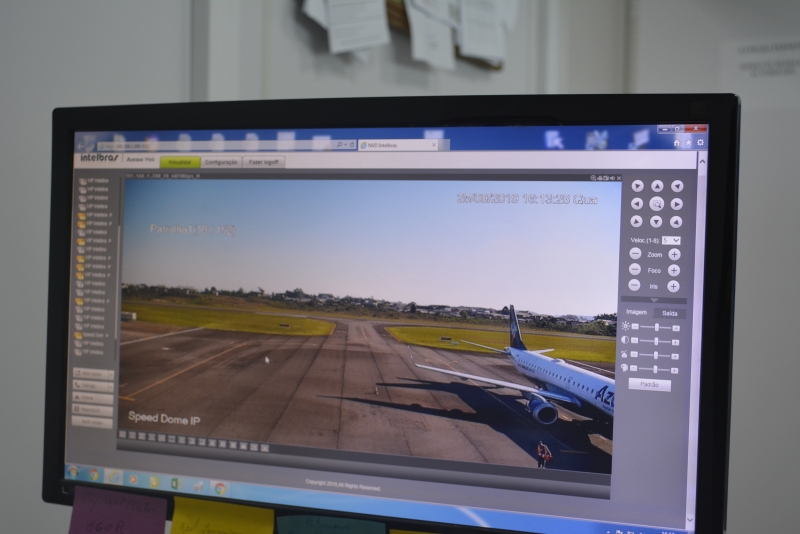Click the Windows Start button
Image resolution: width=800 pixels, height=534 pixels.
(73, 471)
